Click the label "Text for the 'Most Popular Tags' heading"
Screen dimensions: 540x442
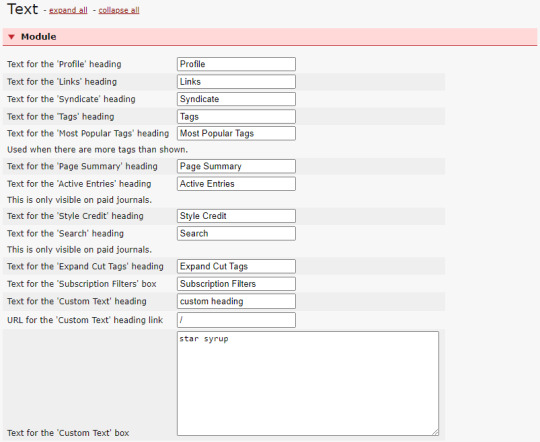point(88,133)
